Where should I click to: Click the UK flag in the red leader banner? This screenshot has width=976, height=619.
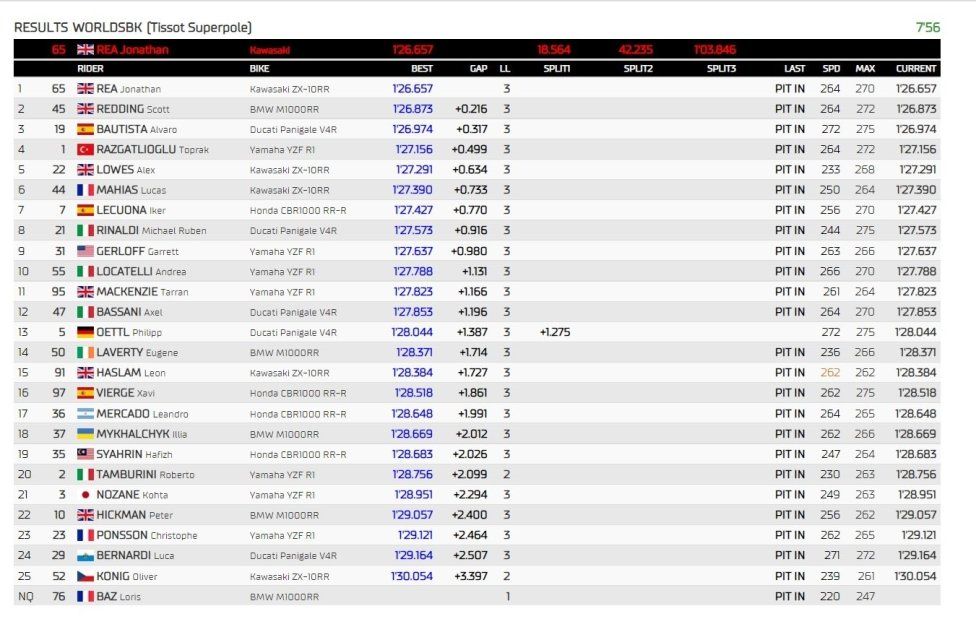coord(85,49)
